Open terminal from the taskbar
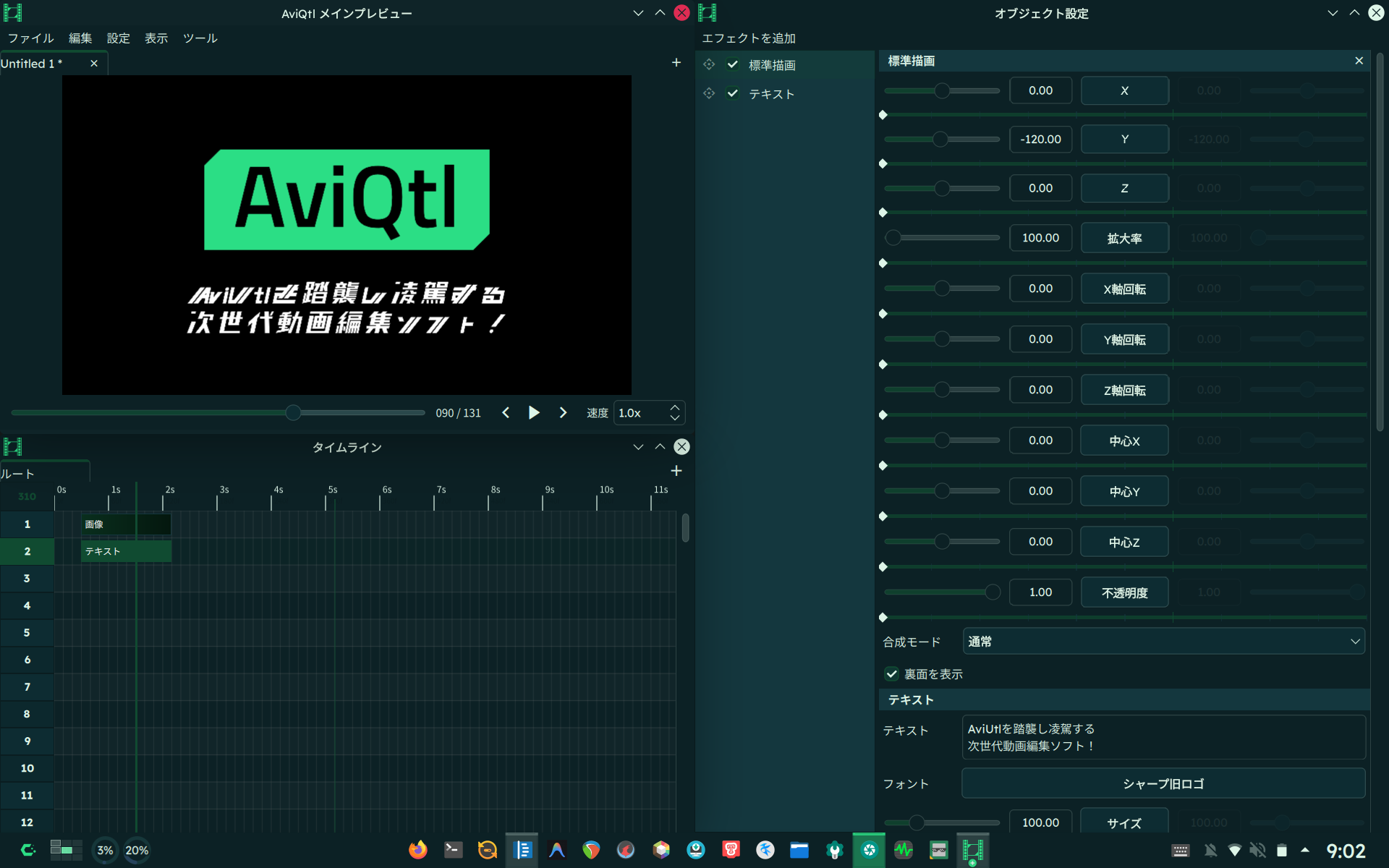Image resolution: width=1389 pixels, height=868 pixels. click(x=454, y=850)
